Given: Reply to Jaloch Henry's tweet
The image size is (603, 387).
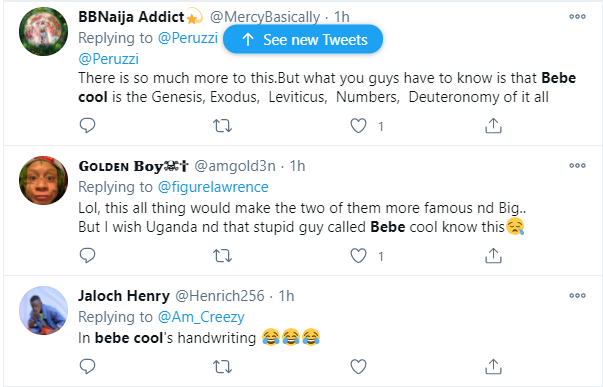Looking at the screenshot, I should 87,367.
